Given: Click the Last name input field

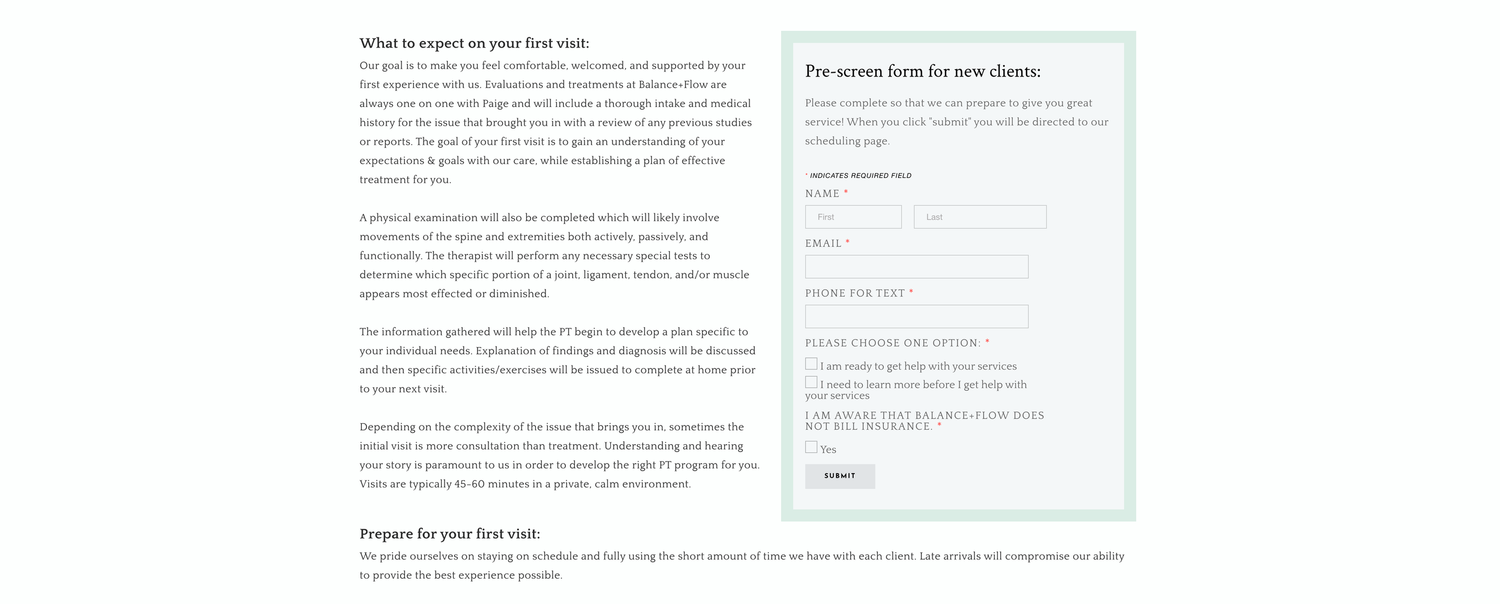Looking at the screenshot, I should click(x=980, y=217).
